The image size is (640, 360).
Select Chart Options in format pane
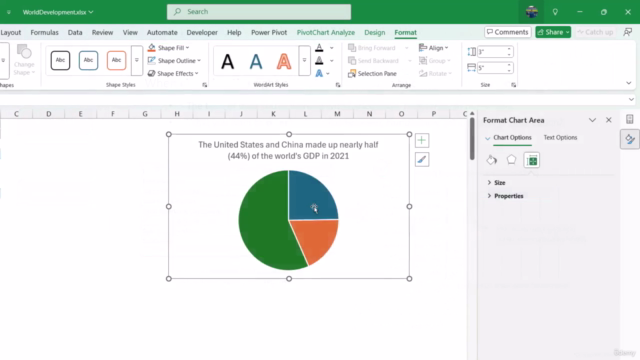pos(512,138)
